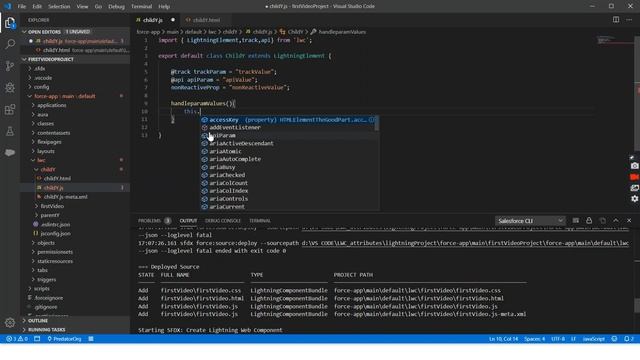Click the PredatorOrg default org button
This screenshot has width=640, height=360.
pos(64,339)
